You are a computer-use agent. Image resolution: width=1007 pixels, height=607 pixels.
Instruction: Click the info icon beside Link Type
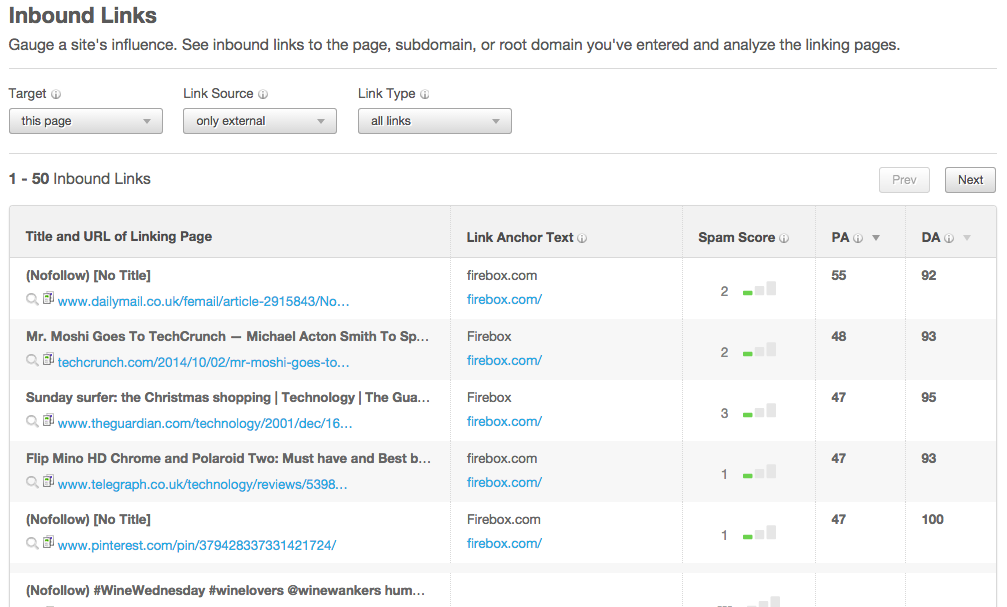[425, 94]
